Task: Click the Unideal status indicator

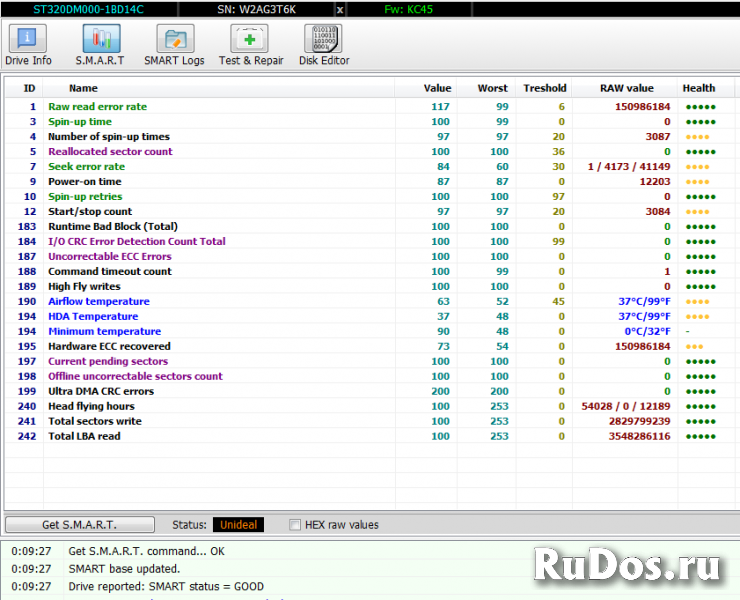Action: [238, 525]
